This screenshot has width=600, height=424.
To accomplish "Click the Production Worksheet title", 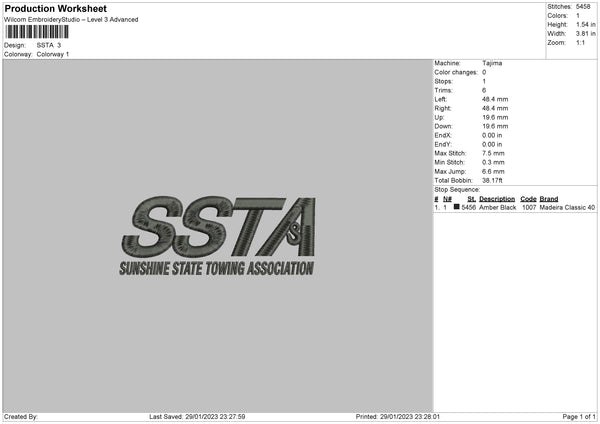I will (55, 8).
